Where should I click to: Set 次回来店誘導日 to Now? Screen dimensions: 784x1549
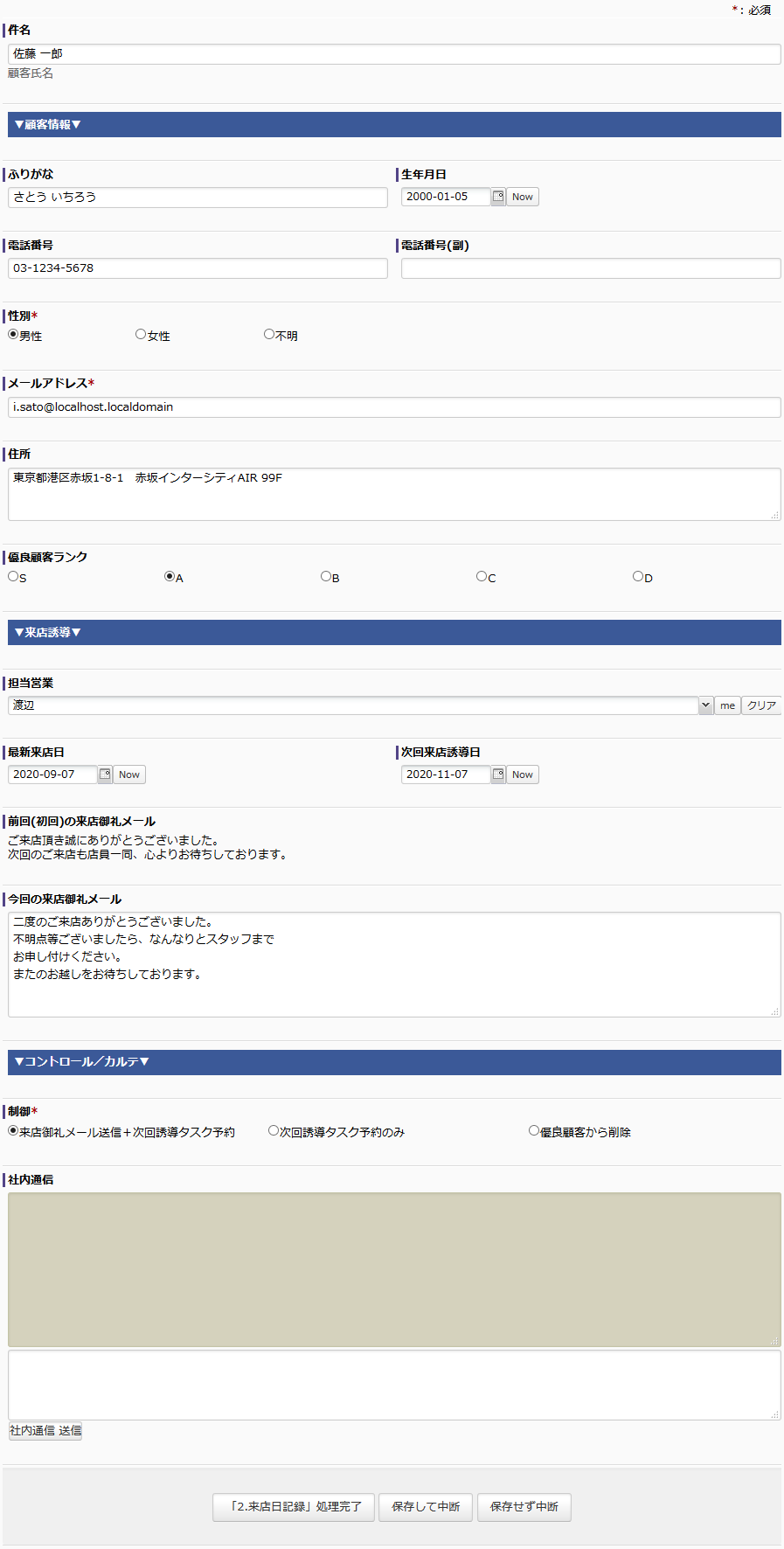coord(523,774)
